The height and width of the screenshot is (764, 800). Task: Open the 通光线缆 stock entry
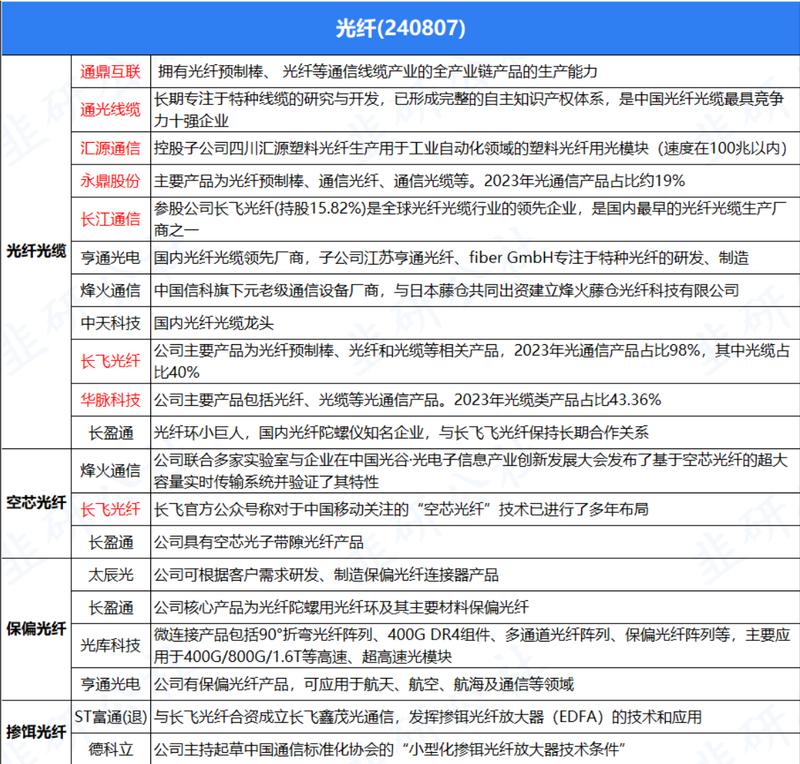pyautogui.click(x=110, y=109)
